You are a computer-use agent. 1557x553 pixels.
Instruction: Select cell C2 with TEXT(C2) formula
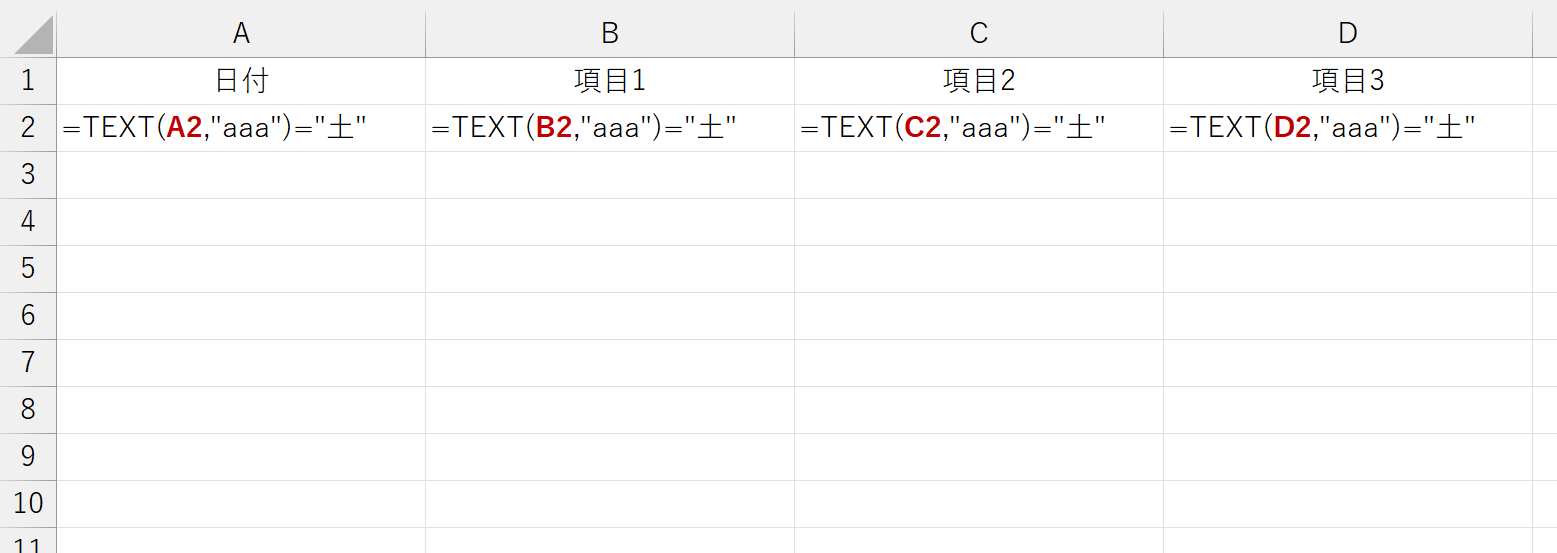(979, 128)
